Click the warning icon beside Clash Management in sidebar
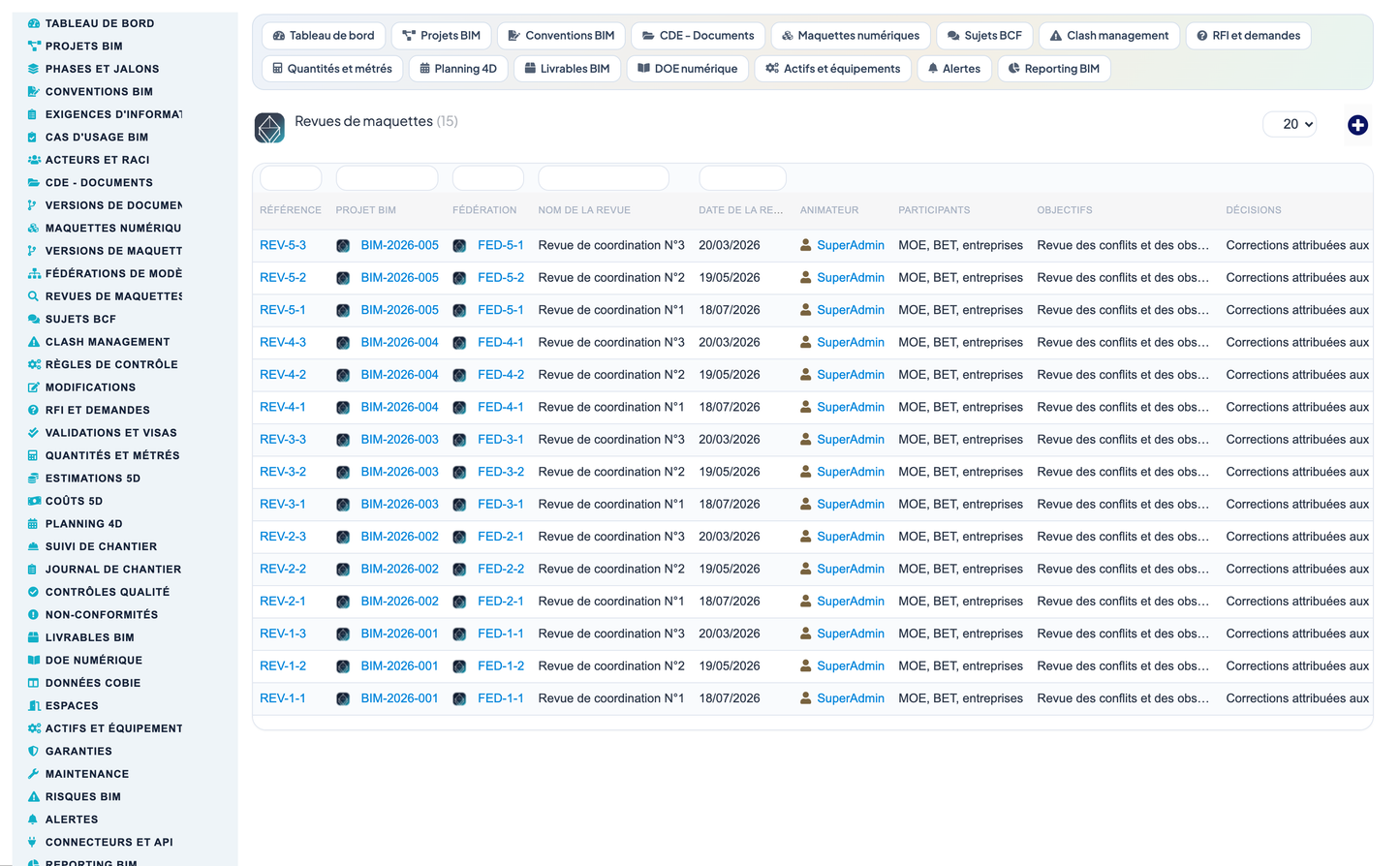The height and width of the screenshot is (866, 1400). point(34,342)
